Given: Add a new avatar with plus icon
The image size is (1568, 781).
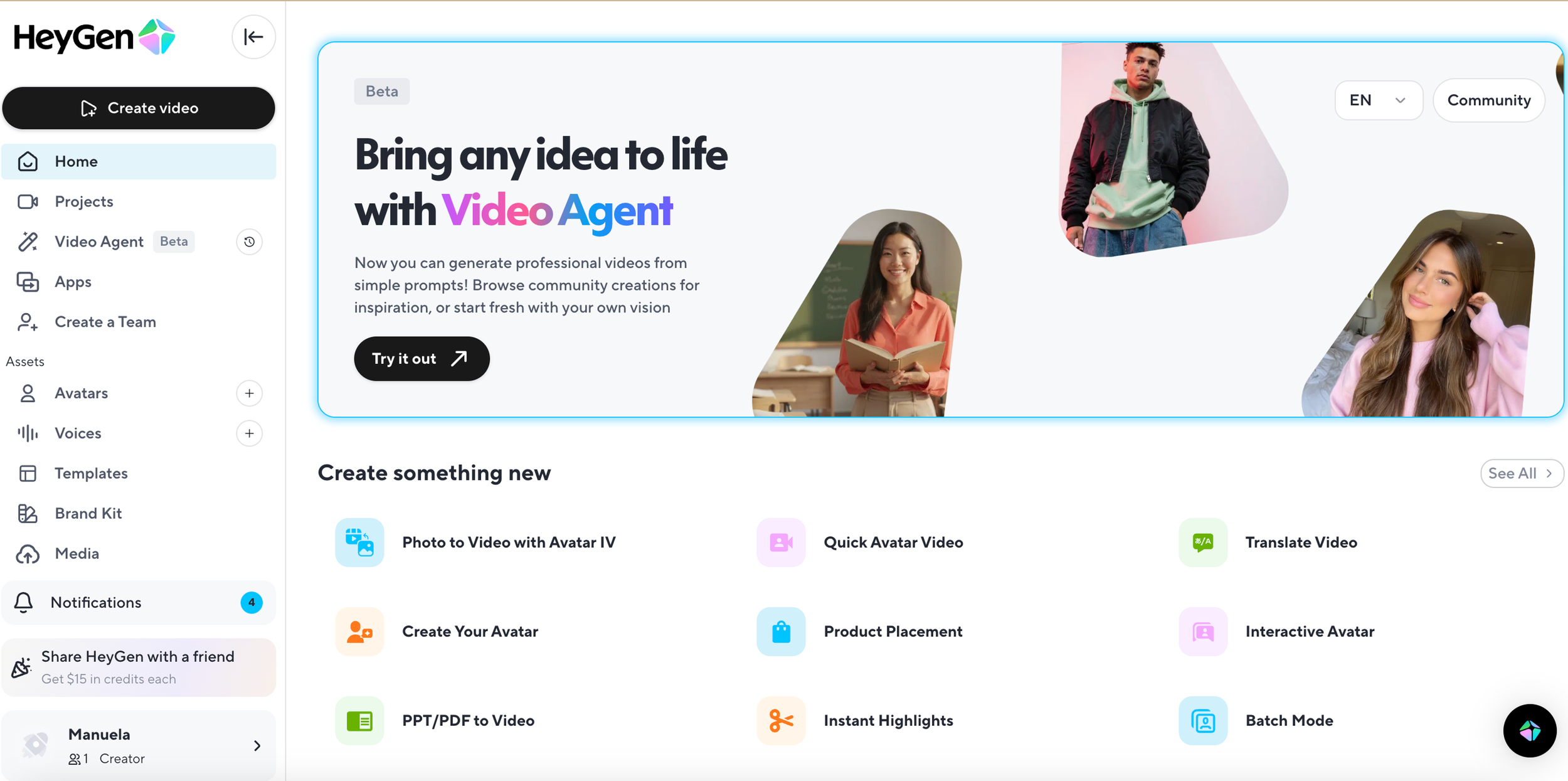Looking at the screenshot, I should click(x=249, y=393).
